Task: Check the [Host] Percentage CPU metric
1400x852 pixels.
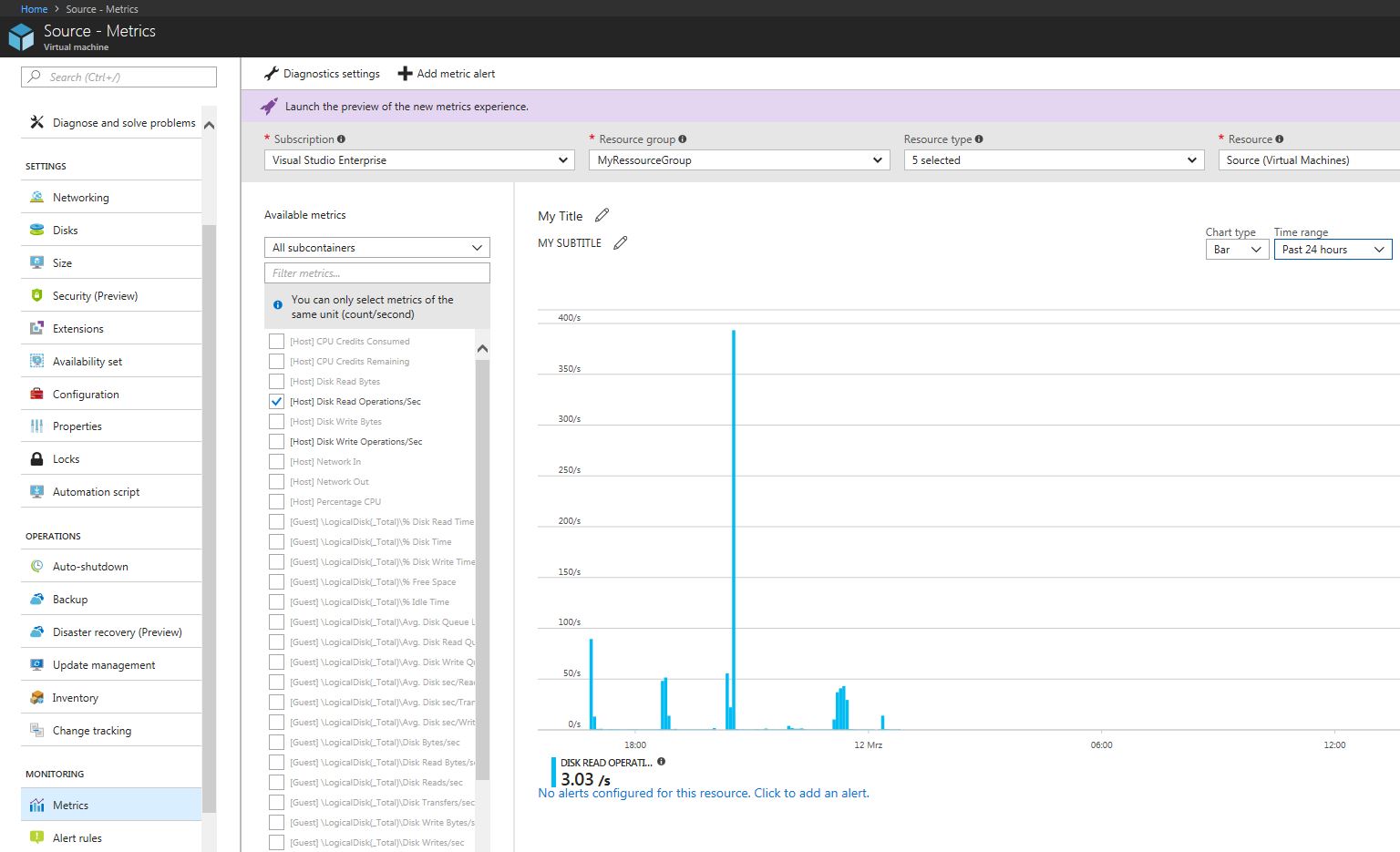Action: 277,501
